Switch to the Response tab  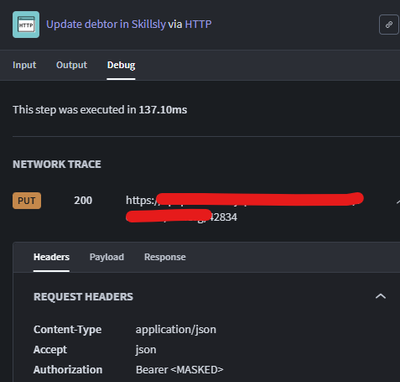coord(165,257)
